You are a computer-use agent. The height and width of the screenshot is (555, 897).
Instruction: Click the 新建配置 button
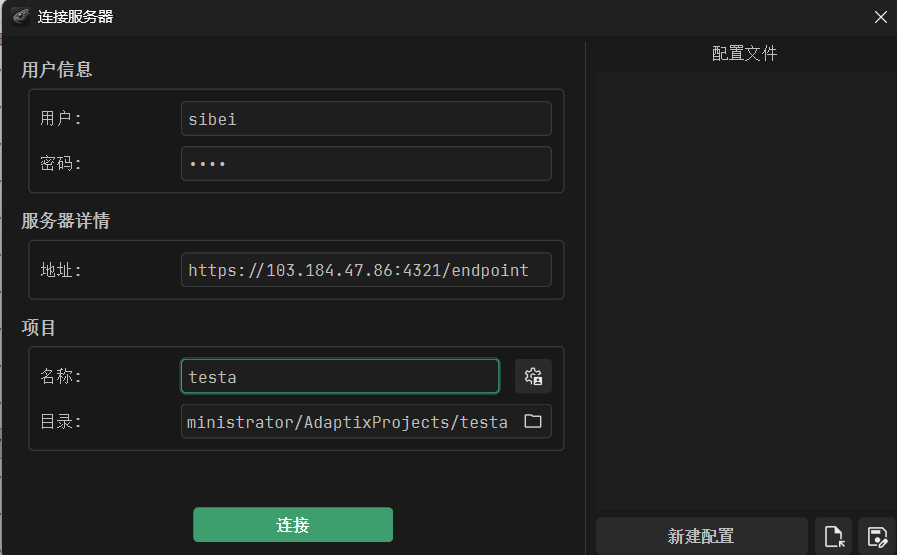click(701, 536)
